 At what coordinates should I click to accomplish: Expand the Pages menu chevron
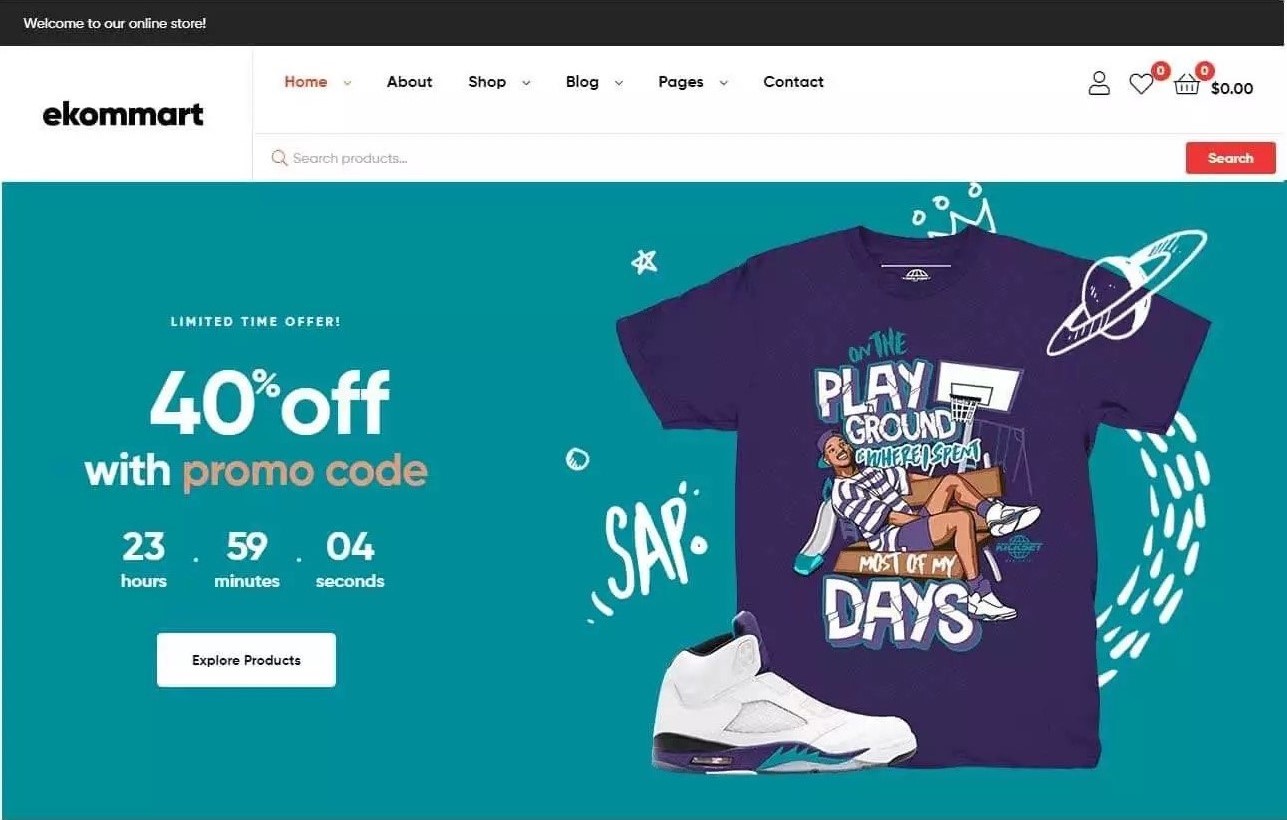click(x=723, y=83)
